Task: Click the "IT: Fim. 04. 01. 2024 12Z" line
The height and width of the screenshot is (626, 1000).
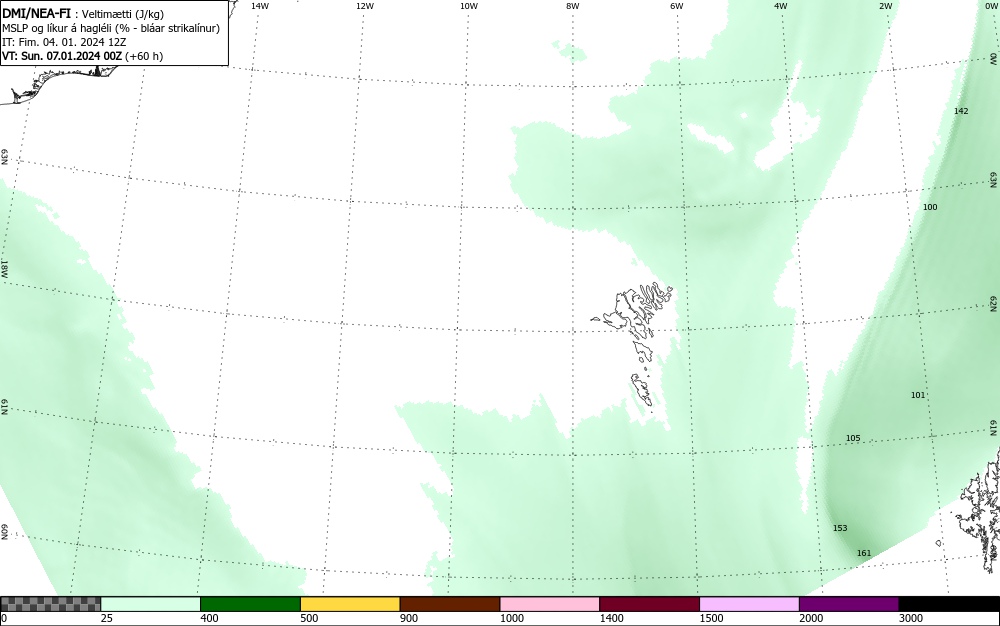Action: tap(64, 42)
